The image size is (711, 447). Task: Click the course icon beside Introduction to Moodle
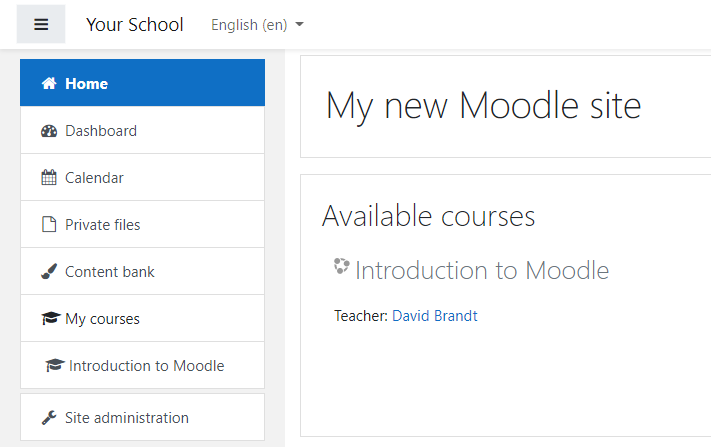341,266
